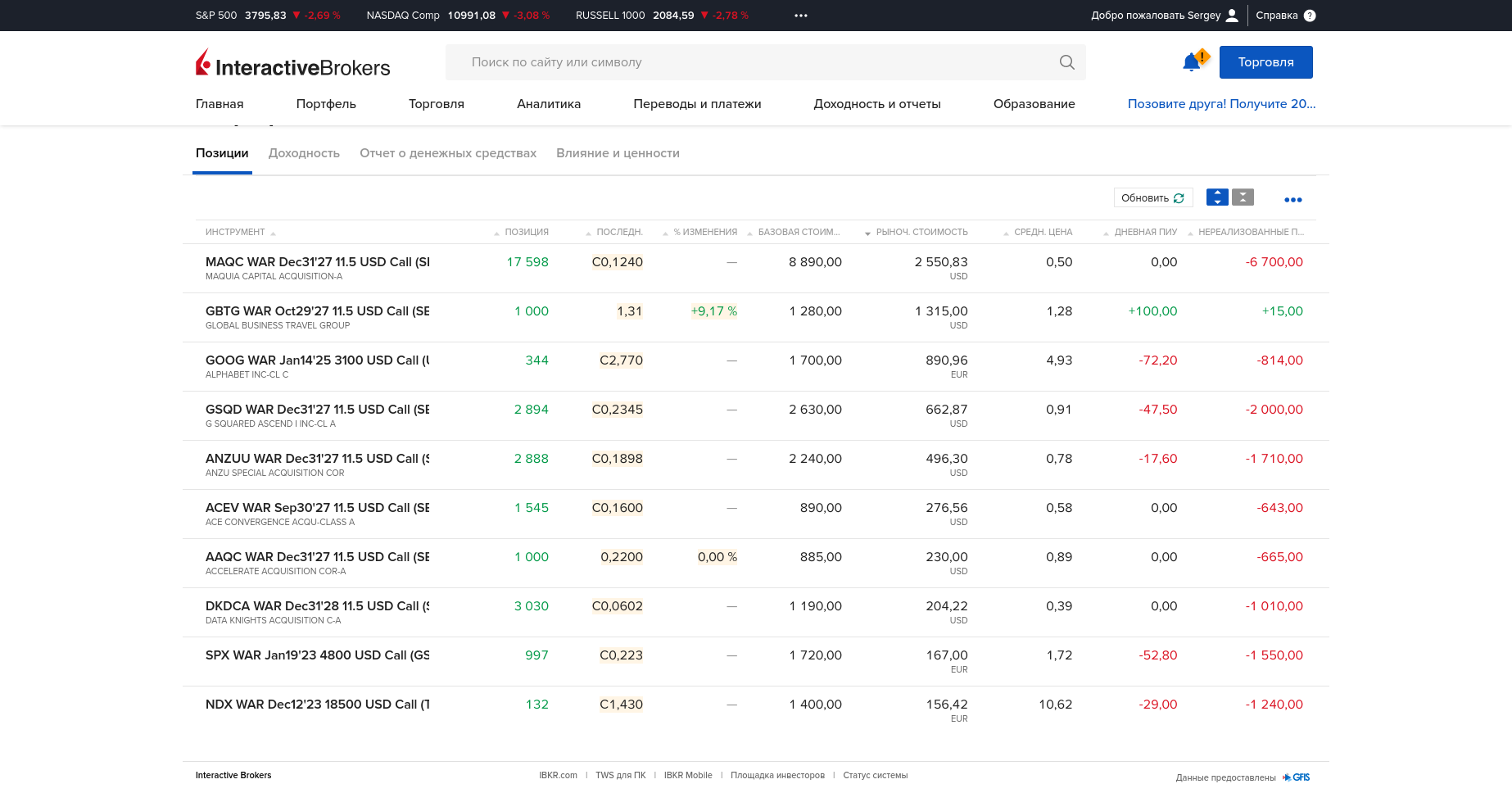The image size is (1512, 793).
Task: Click the Обновить refresh button
Action: [x=1153, y=198]
